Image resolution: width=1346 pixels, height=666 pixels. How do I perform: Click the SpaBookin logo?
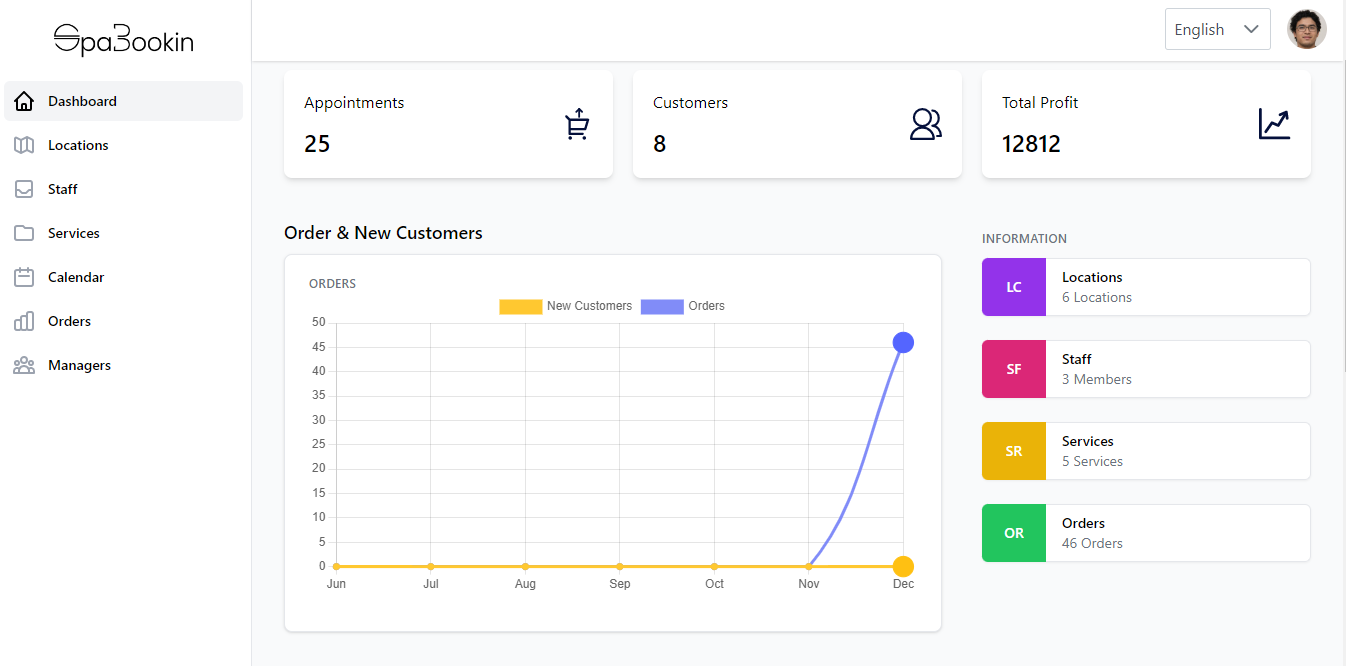click(x=124, y=40)
